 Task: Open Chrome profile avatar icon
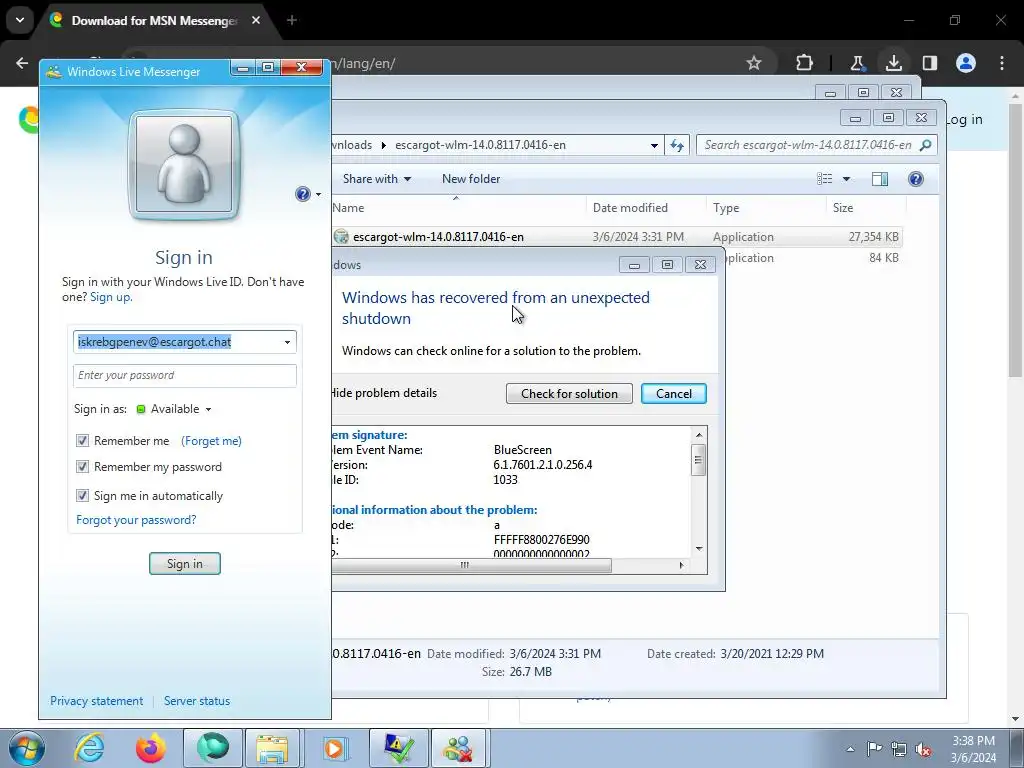click(x=966, y=63)
